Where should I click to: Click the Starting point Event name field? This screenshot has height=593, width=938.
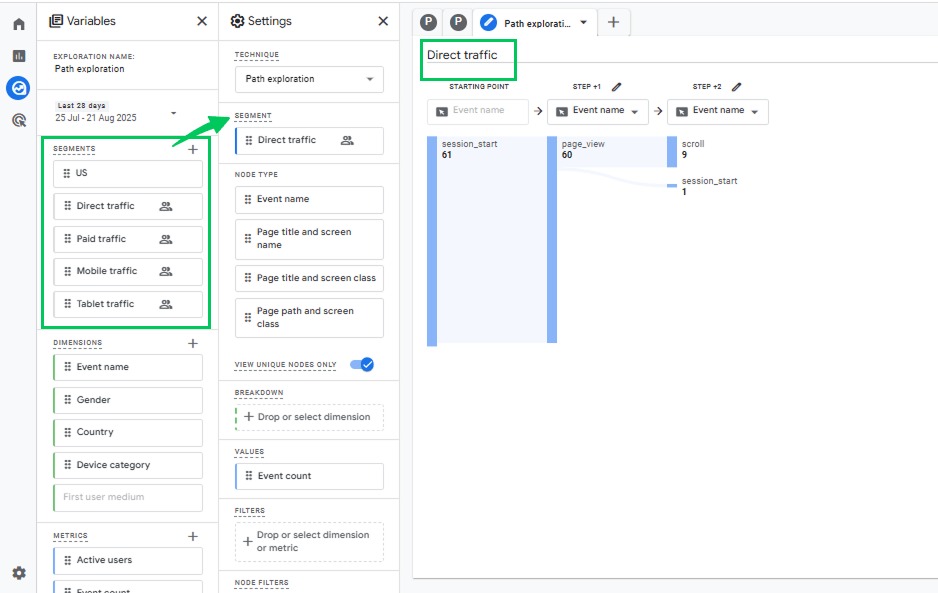pyautogui.click(x=478, y=111)
